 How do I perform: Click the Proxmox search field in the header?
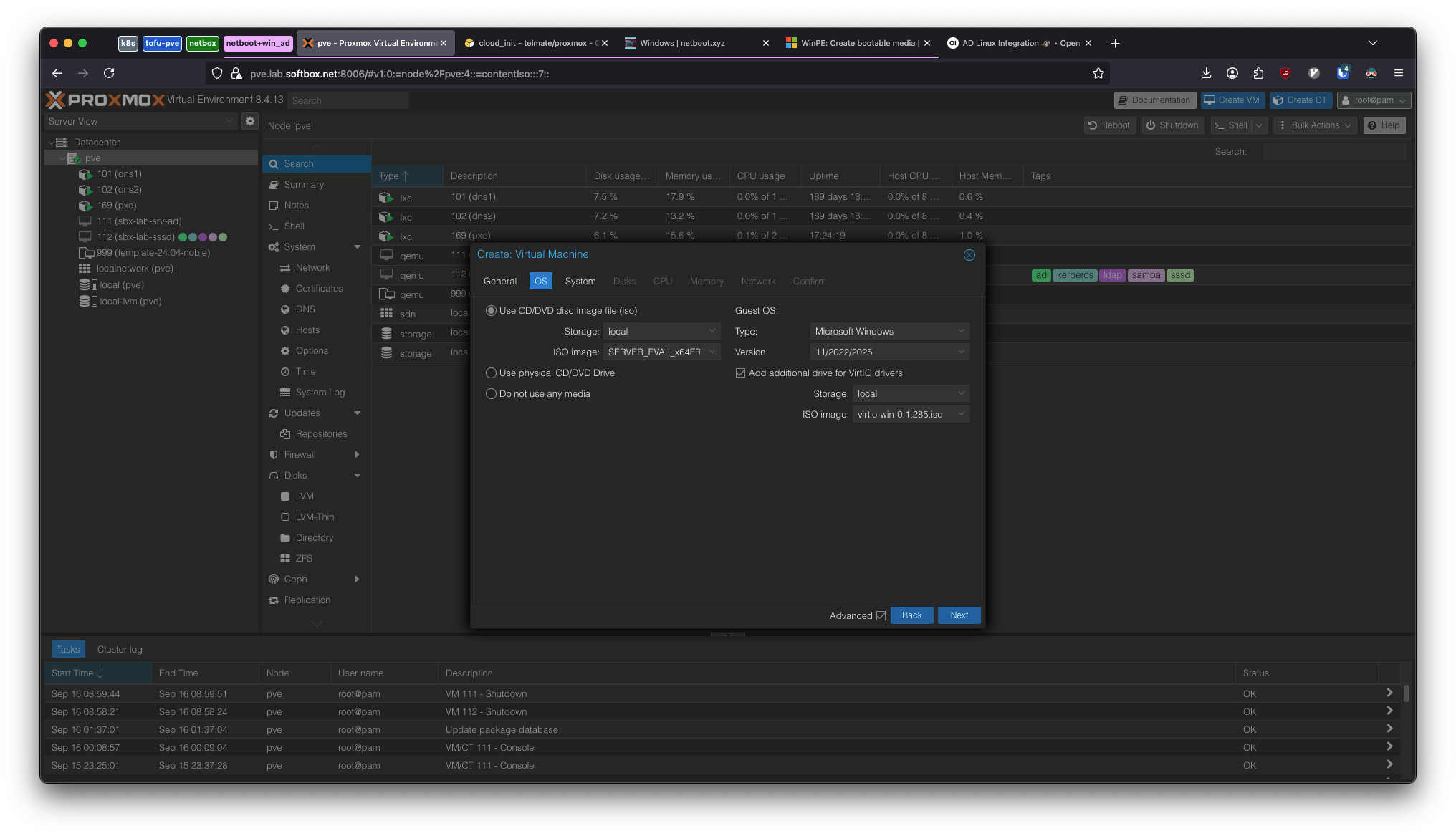(348, 100)
